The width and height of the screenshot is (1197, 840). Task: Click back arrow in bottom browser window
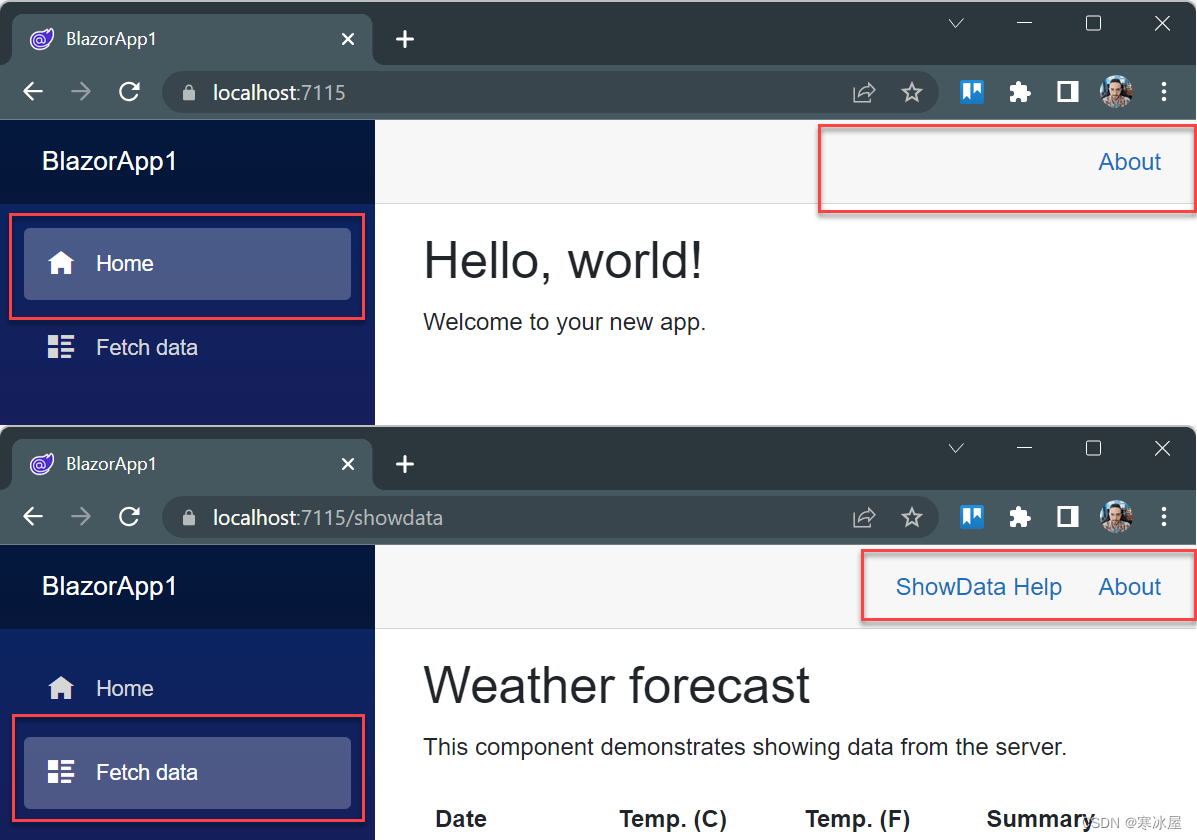(x=33, y=517)
